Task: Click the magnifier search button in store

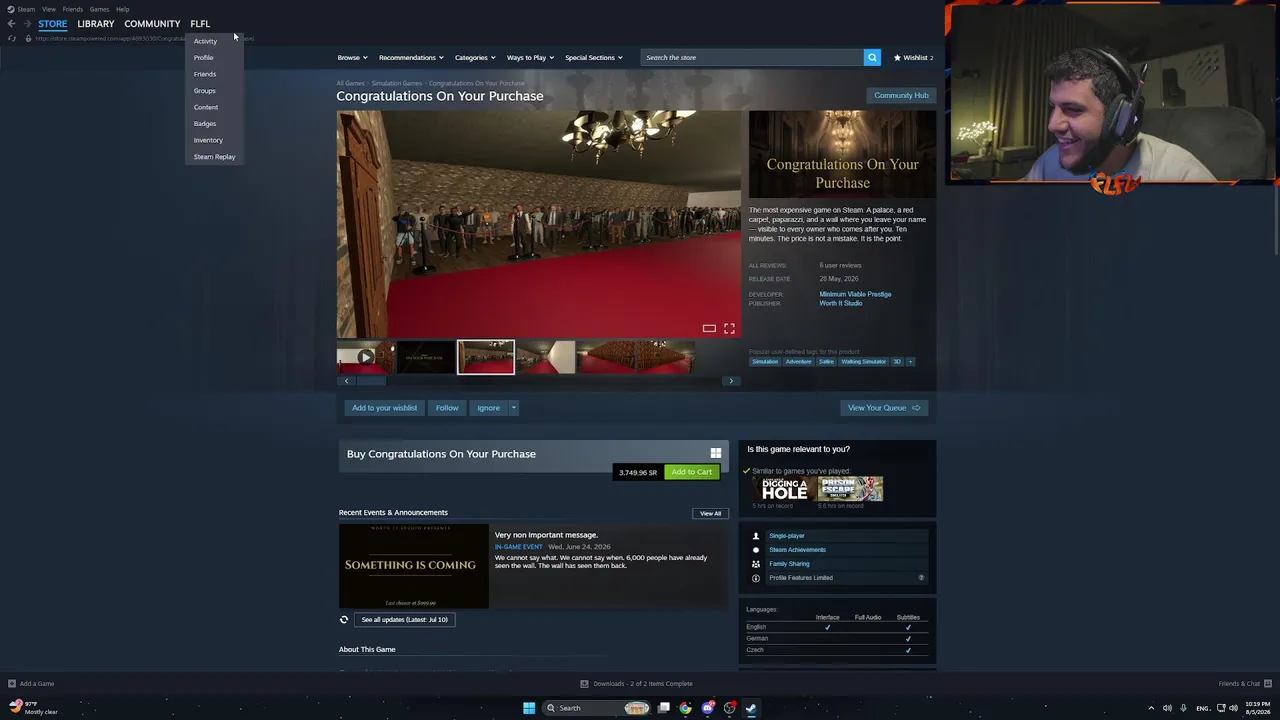Action: click(872, 57)
